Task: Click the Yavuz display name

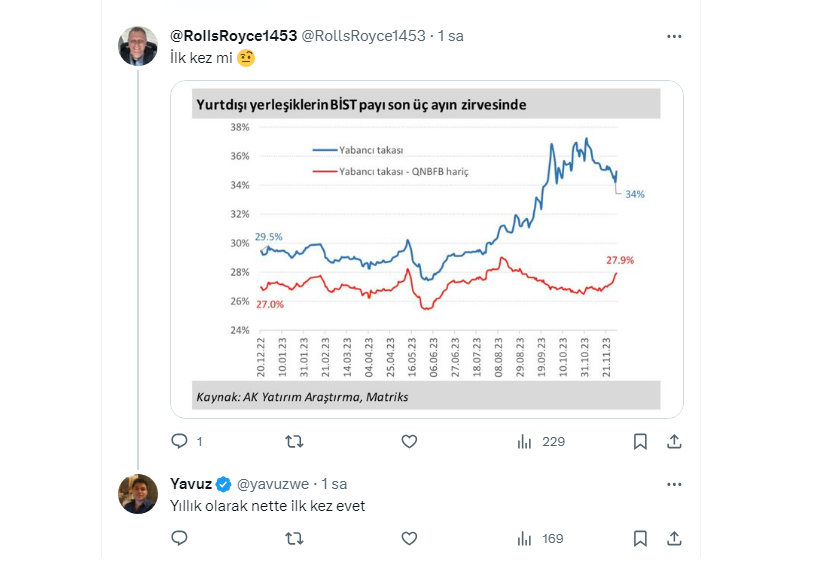Action: coord(191,484)
